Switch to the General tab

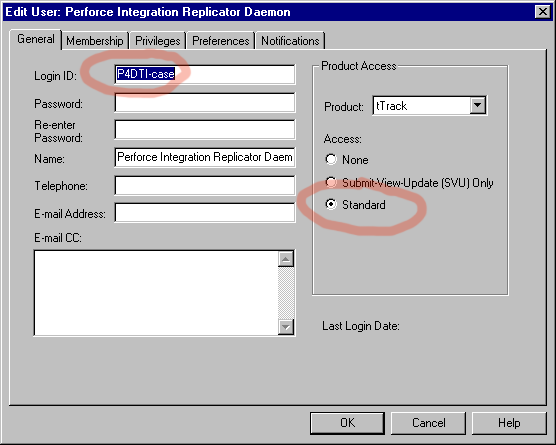coord(35,39)
